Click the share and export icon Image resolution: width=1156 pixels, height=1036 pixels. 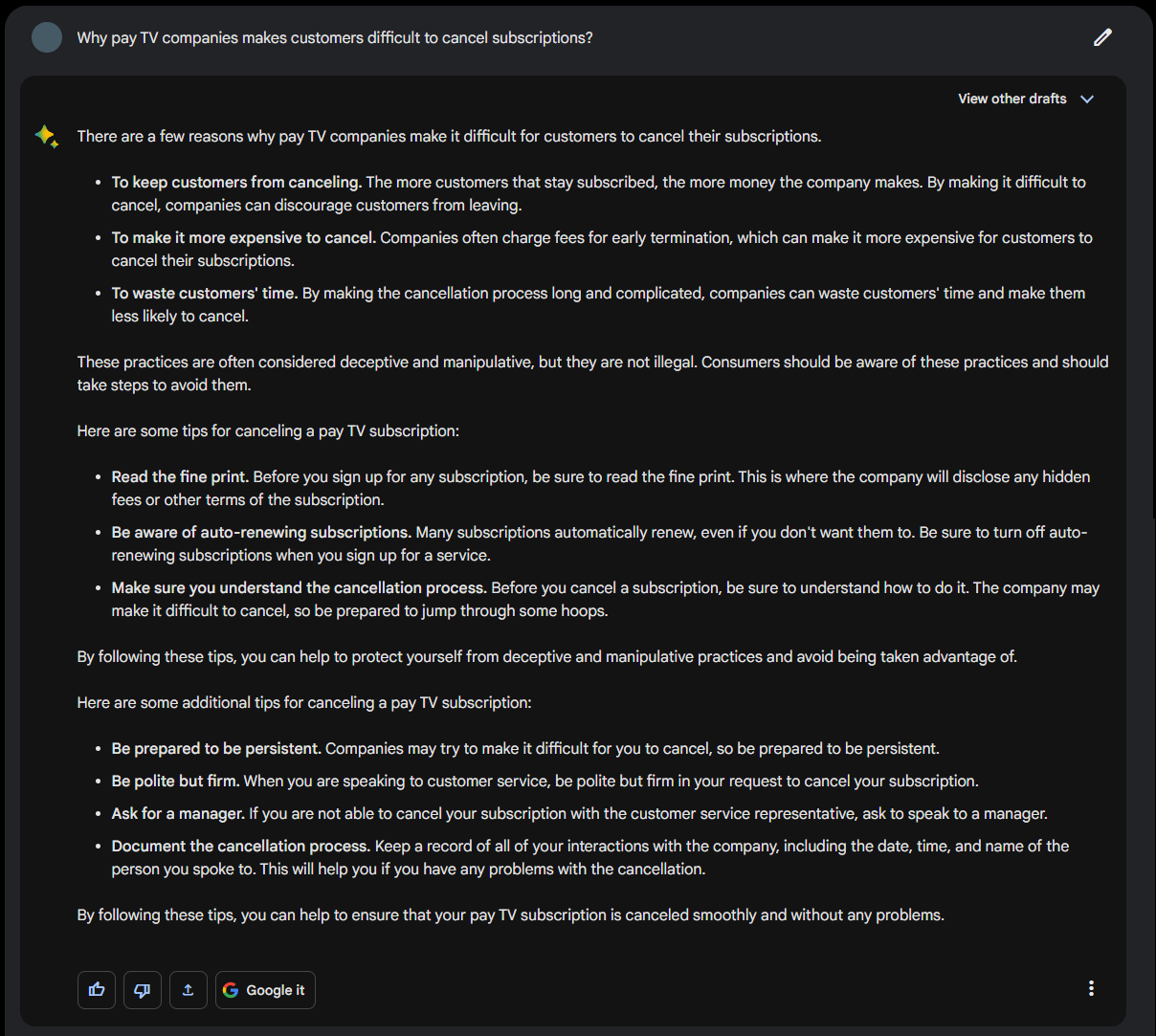189,990
